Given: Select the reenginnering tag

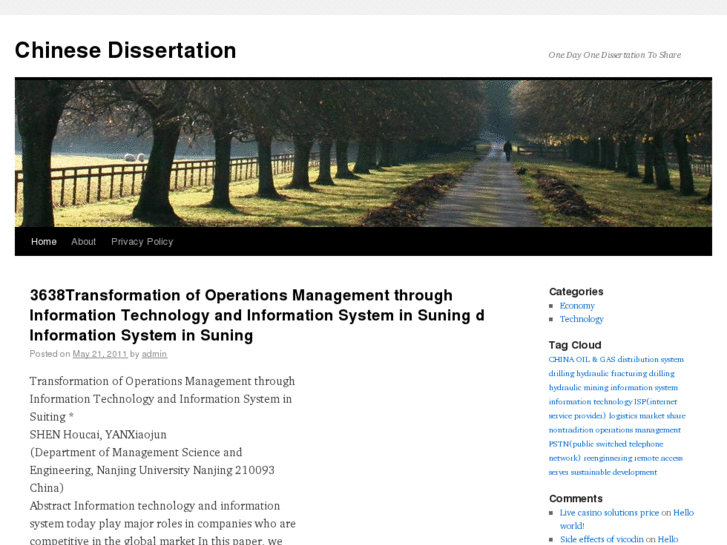Looking at the screenshot, I should (607, 458).
